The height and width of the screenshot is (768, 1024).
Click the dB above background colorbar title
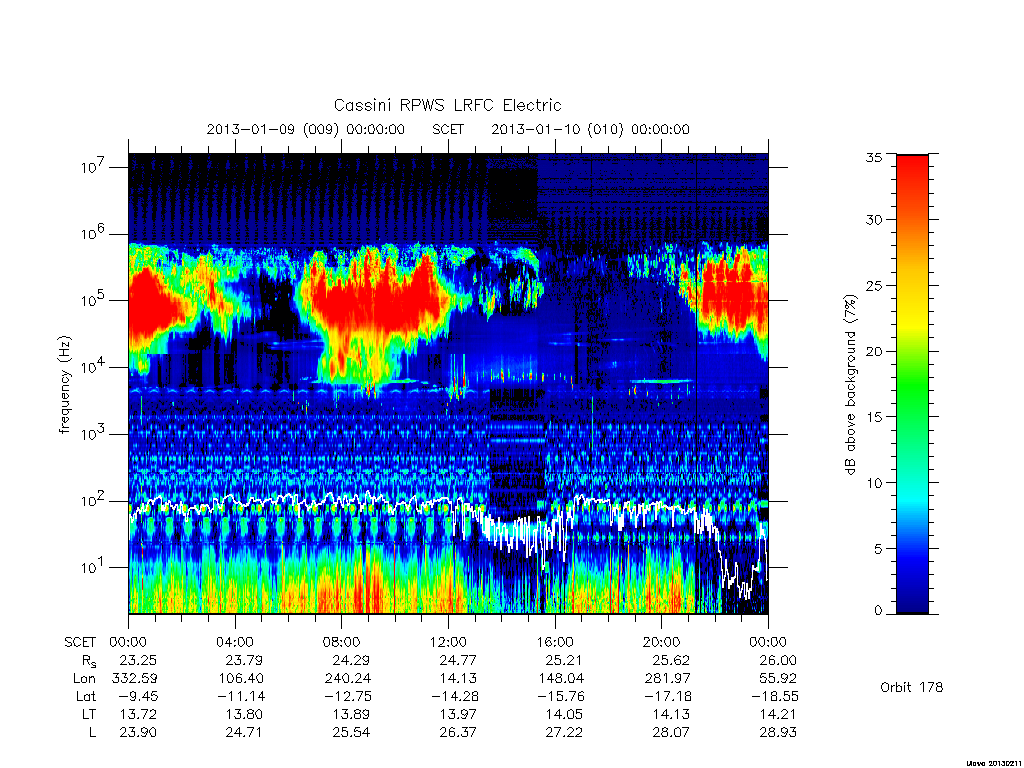[850, 385]
